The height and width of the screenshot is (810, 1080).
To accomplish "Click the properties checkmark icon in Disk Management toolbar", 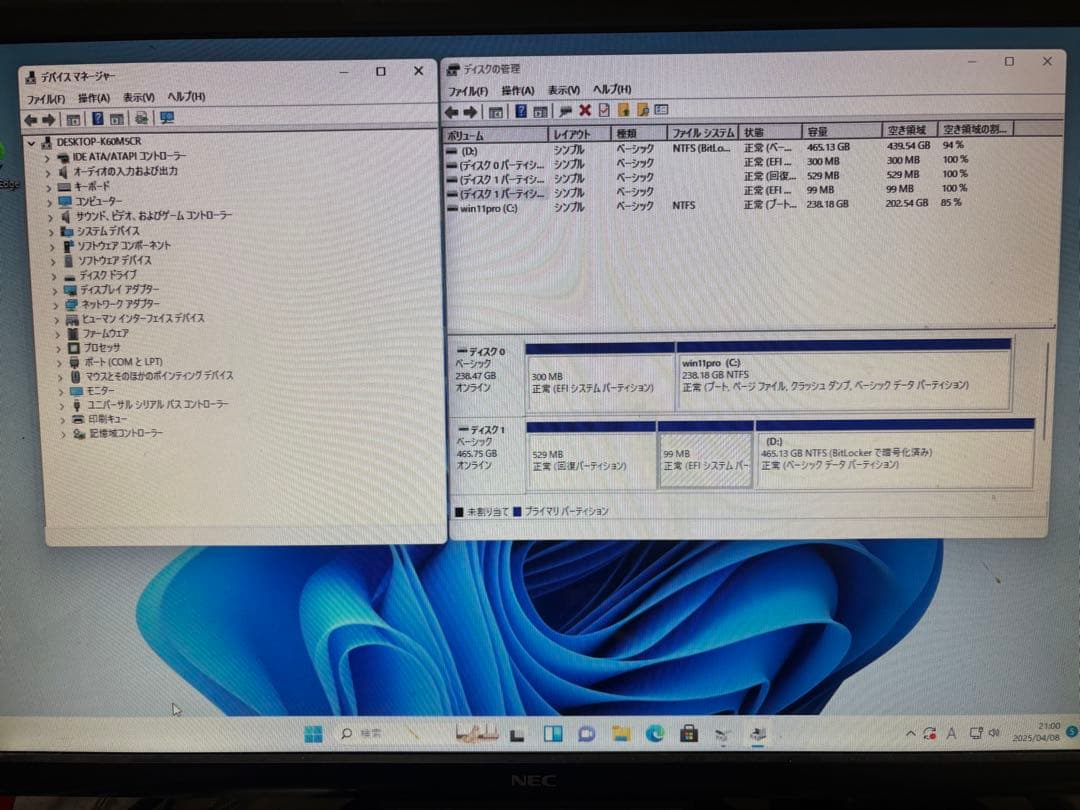I will coord(606,111).
